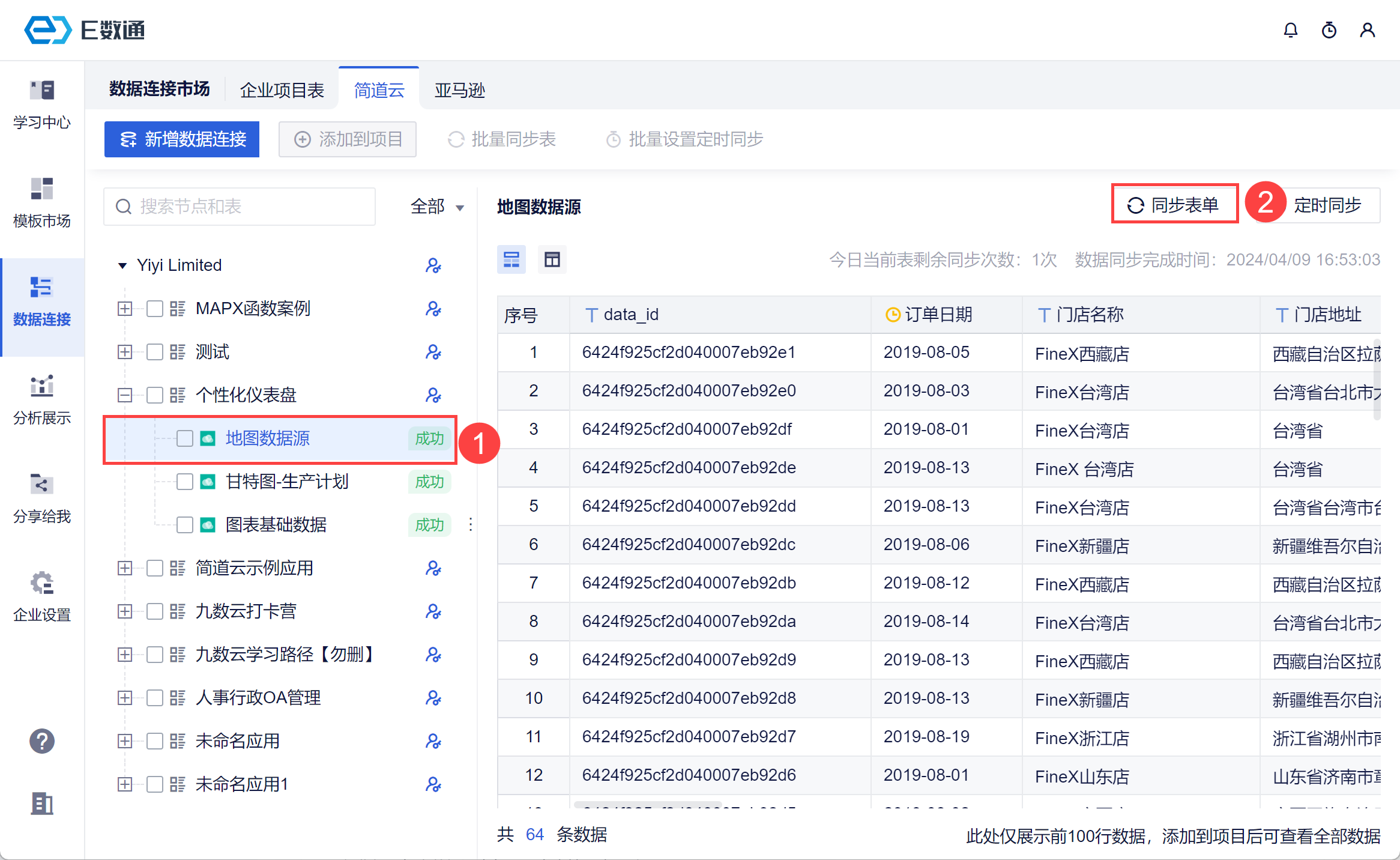Viewport: 1400px width, 860px height.
Task: Open the notification bell icon
Action: [x=1290, y=30]
